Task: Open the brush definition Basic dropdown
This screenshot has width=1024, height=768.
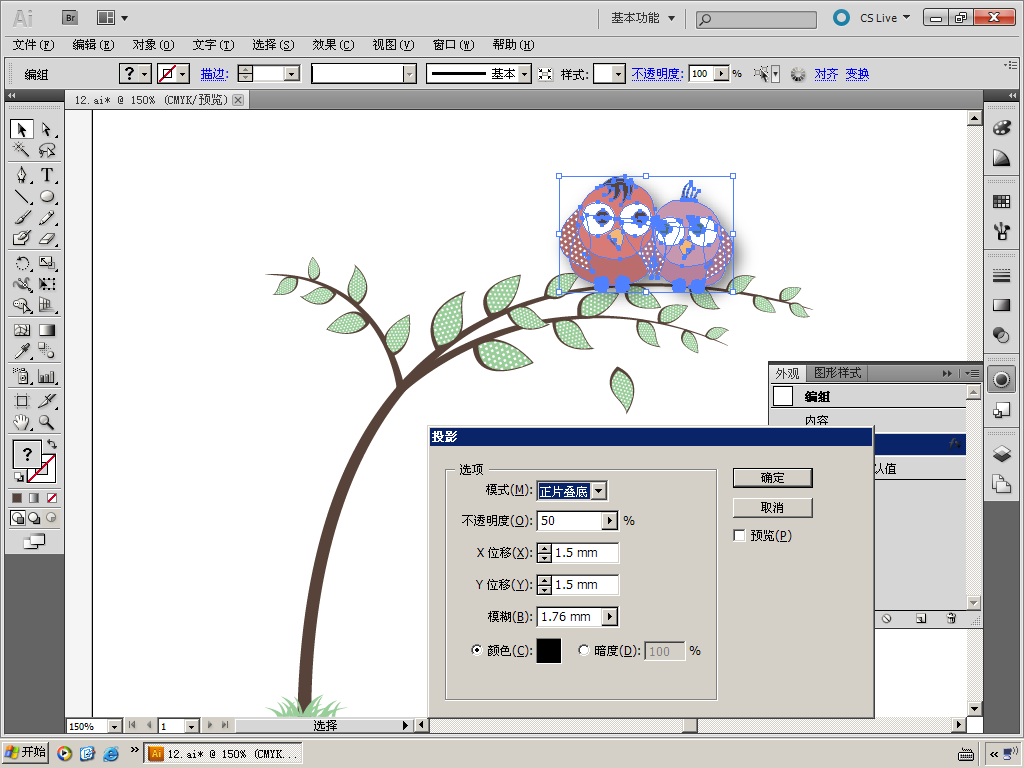Action: pos(524,74)
